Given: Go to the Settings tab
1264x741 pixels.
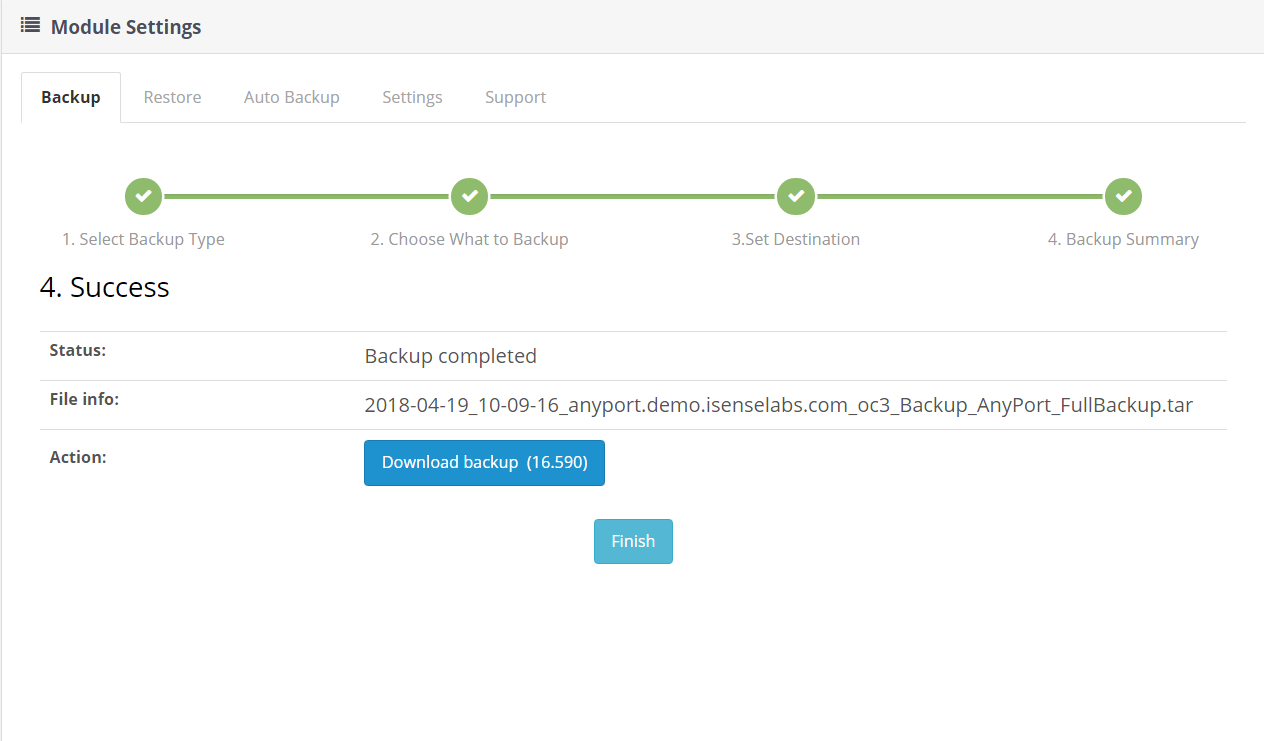Looking at the screenshot, I should pyautogui.click(x=412, y=97).
